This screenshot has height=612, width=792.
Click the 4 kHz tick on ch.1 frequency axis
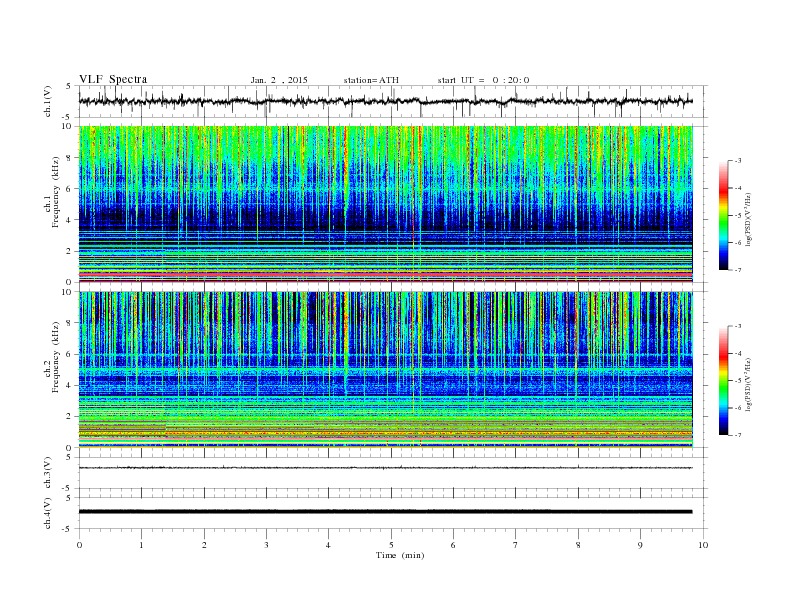(69, 220)
